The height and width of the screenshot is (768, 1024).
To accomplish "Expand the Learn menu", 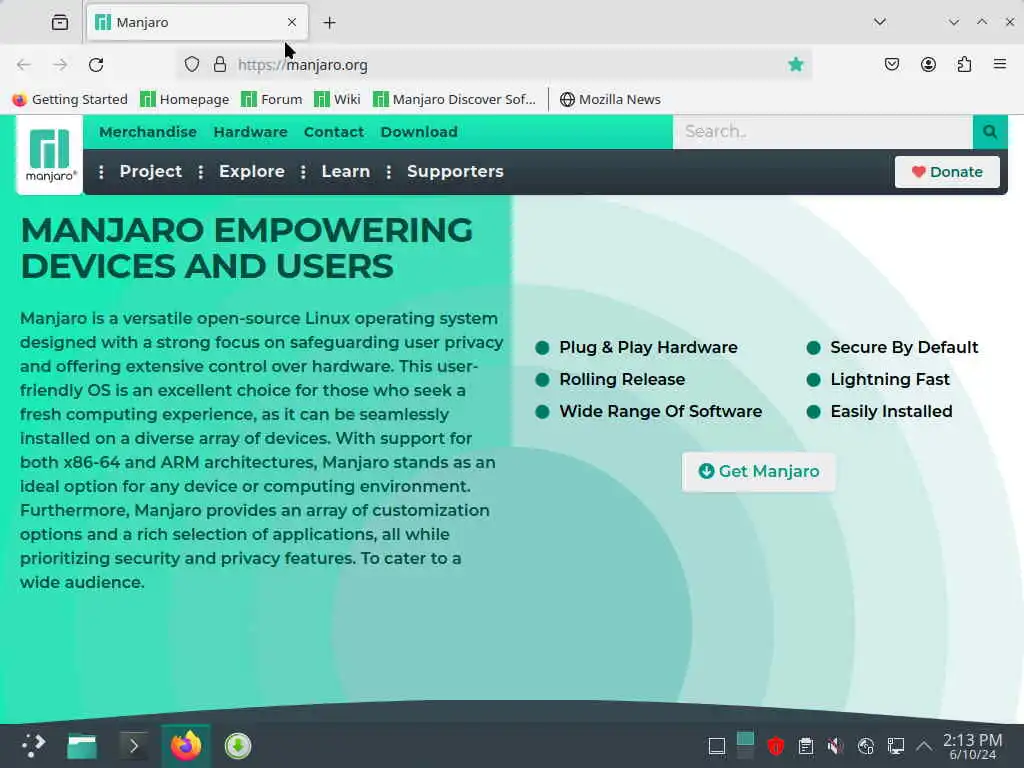I will click(345, 172).
